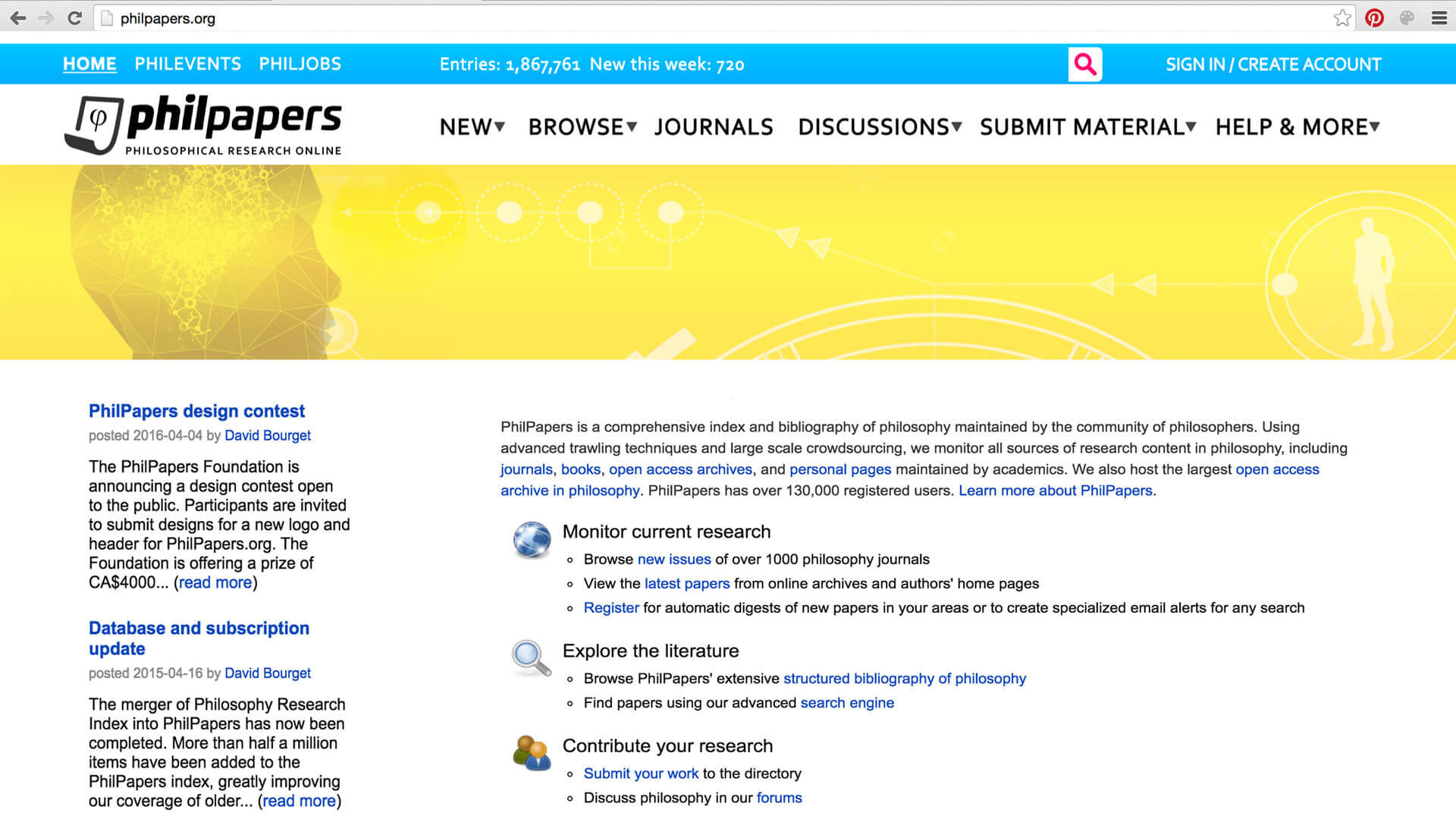Click the Pinterest icon in the browser toolbar
1456x819 pixels.
tap(1375, 17)
